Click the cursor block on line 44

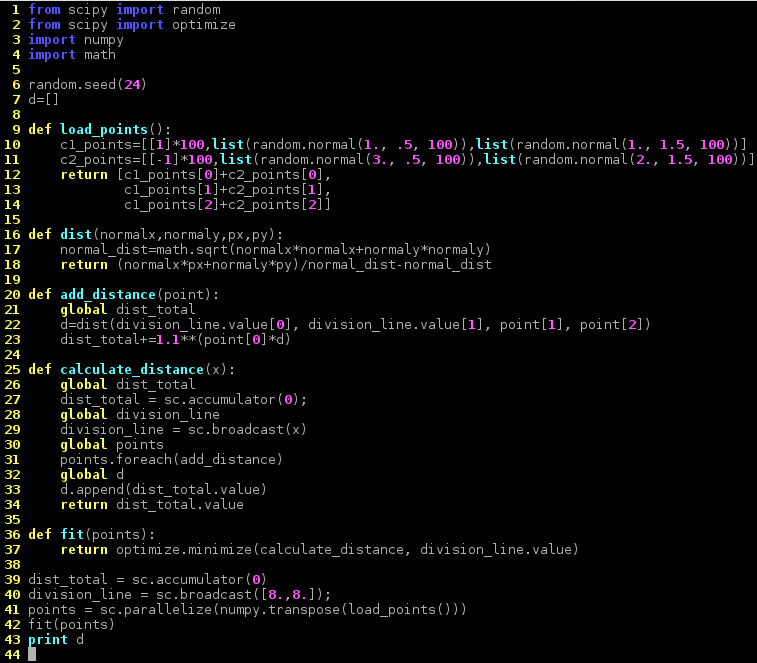point(32,654)
